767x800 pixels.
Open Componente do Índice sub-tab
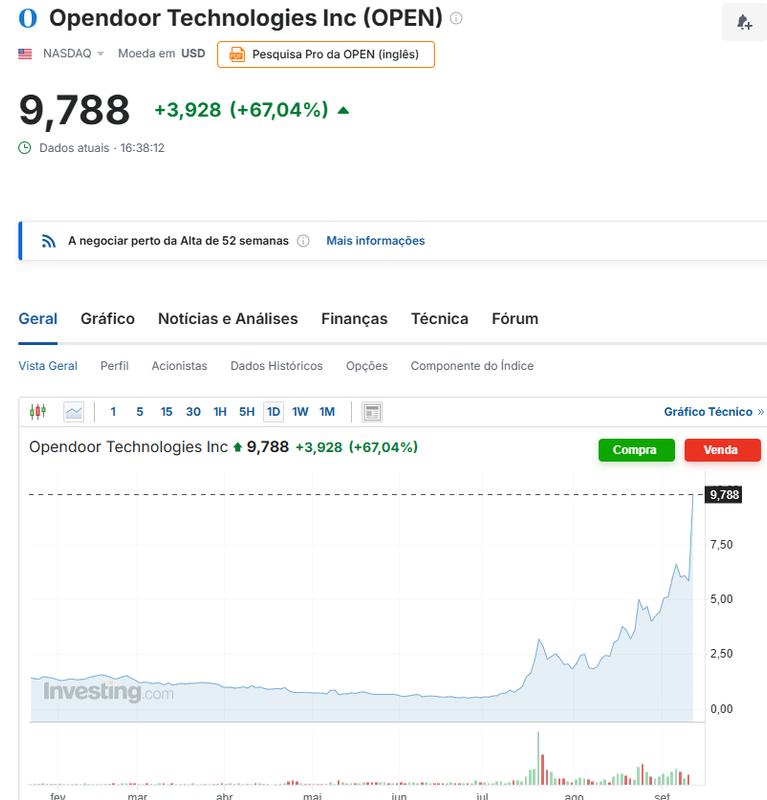472,366
